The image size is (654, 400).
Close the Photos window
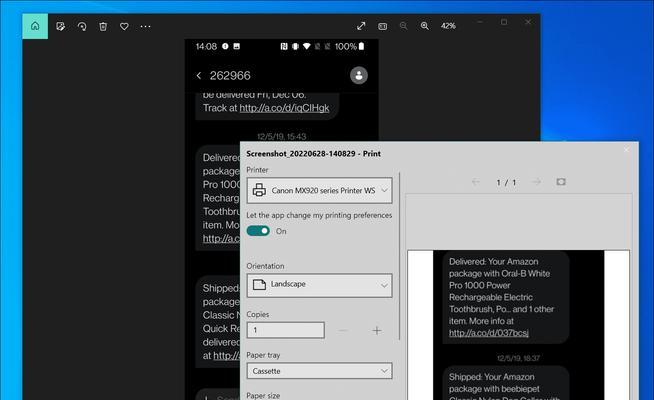coord(528,22)
